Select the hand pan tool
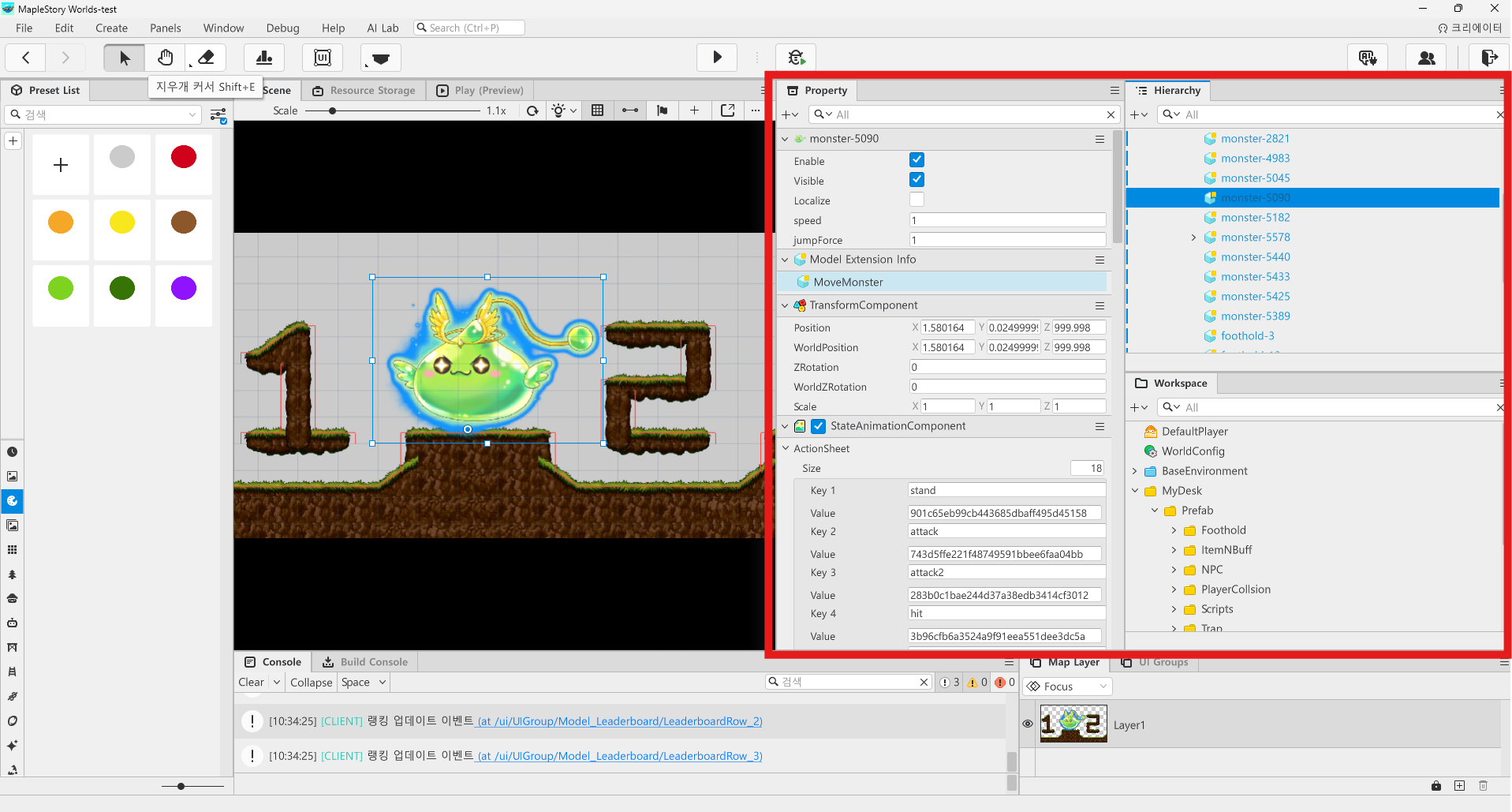Image resolution: width=1512 pixels, height=812 pixels. pyautogui.click(x=165, y=58)
